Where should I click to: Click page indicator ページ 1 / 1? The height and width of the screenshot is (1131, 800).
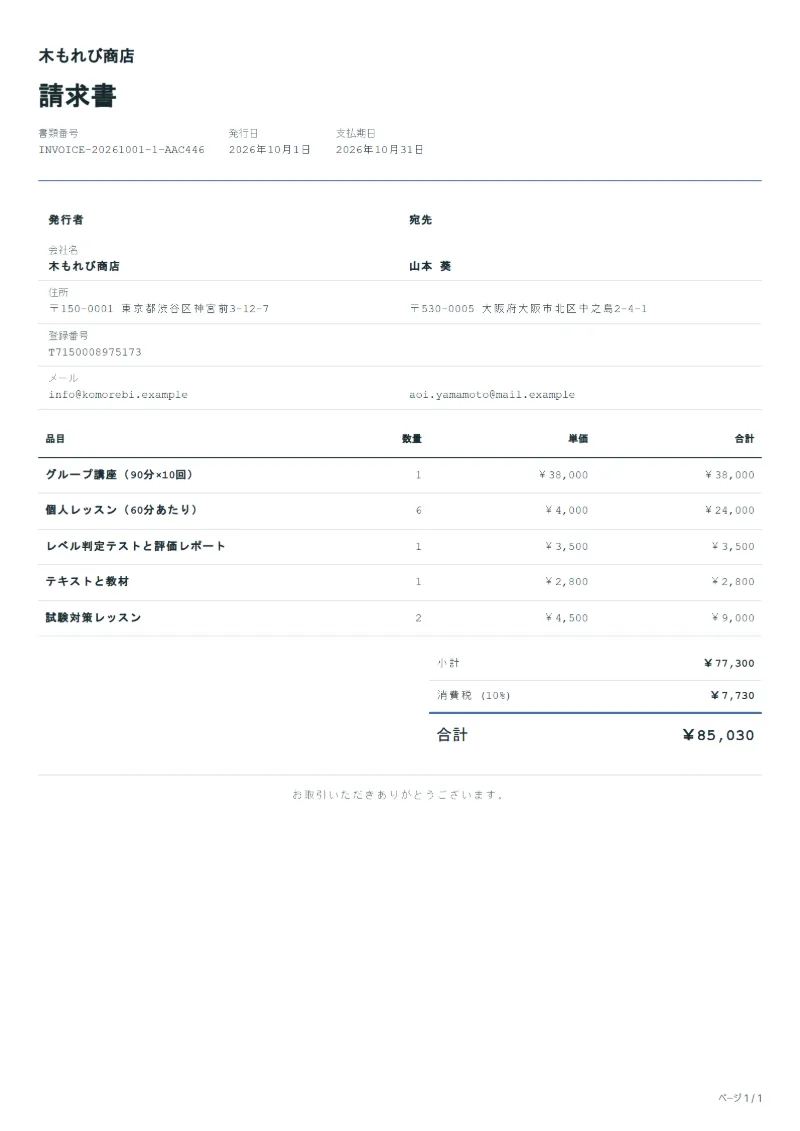pyautogui.click(x=740, y=1098)
